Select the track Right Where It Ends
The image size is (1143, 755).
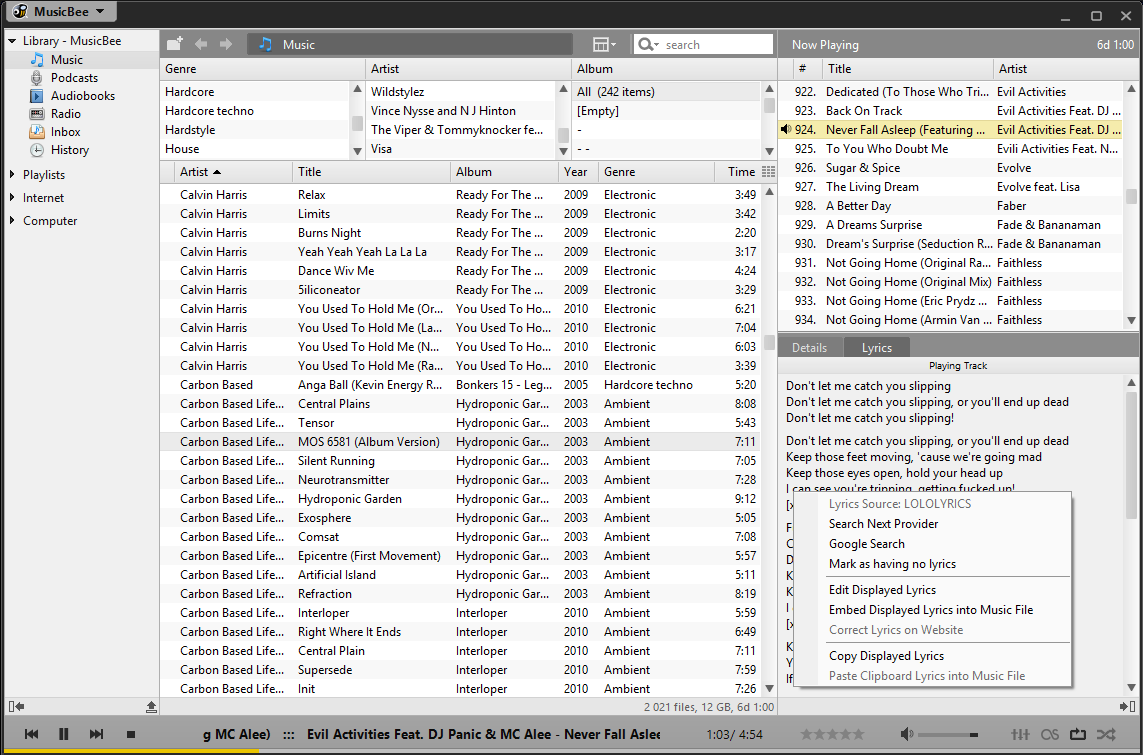(x=461, y=632)
